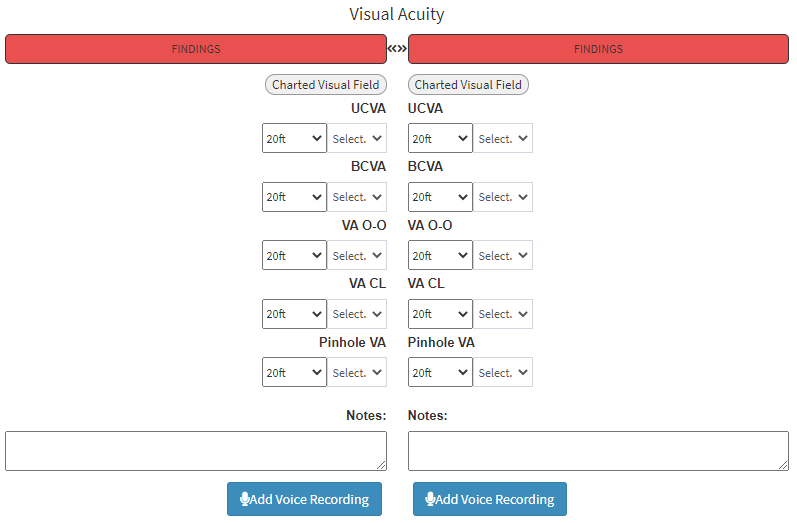Open right VA O-O 20ft dropdown

440,256
